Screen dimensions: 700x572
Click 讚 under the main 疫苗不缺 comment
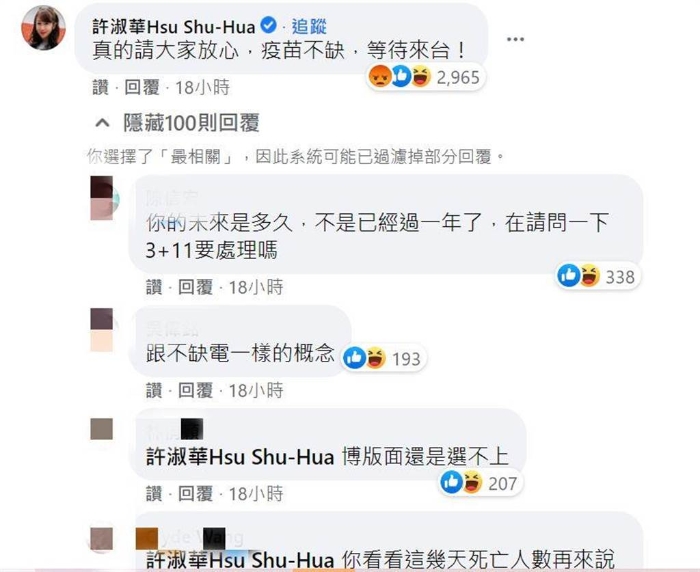click(x=100, y=87)
